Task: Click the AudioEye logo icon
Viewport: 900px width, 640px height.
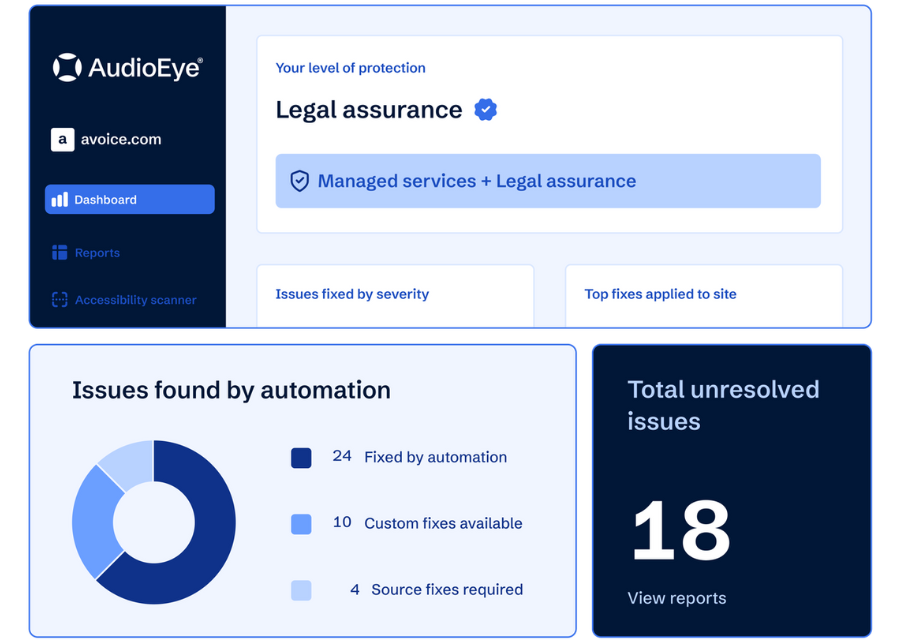Action: (67, 67)
